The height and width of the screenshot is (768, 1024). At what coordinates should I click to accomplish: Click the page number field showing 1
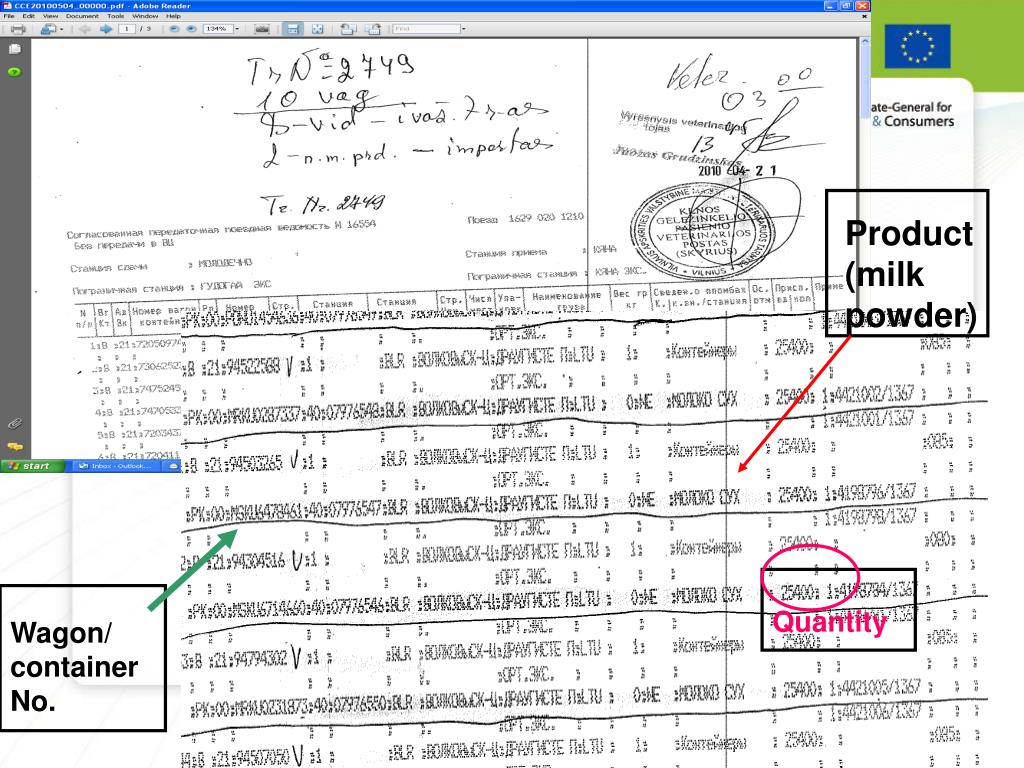127,29
